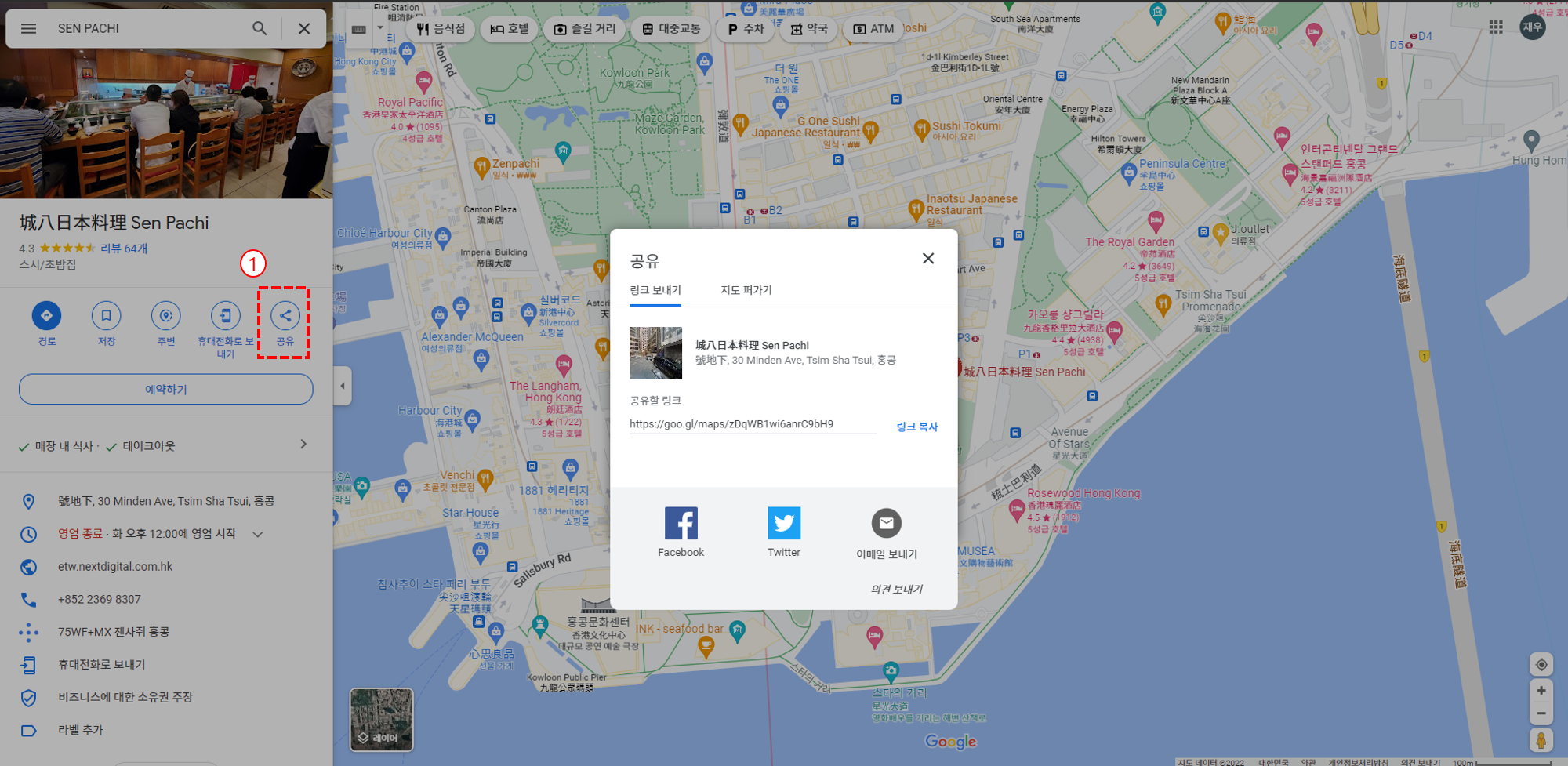Share via Twitter icon
This screenshot has width=1568, height=766.
(784, 523)
